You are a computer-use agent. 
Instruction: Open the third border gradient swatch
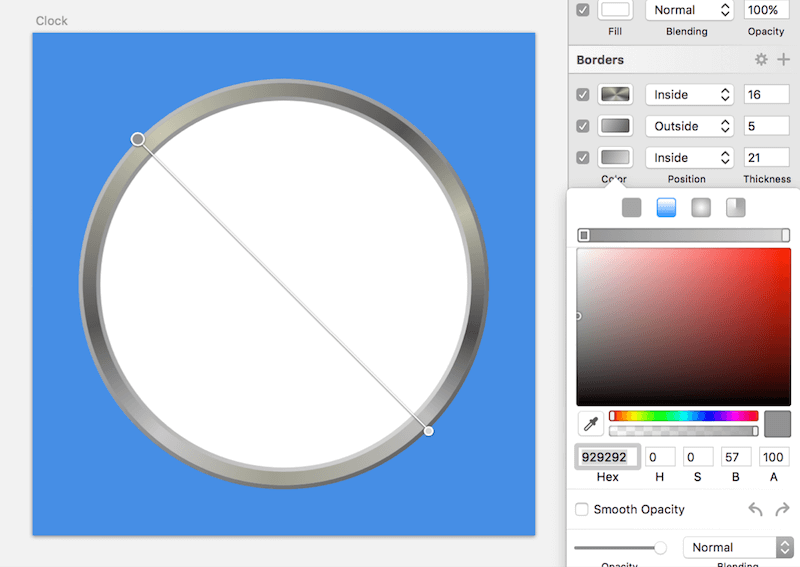(615, 158)
